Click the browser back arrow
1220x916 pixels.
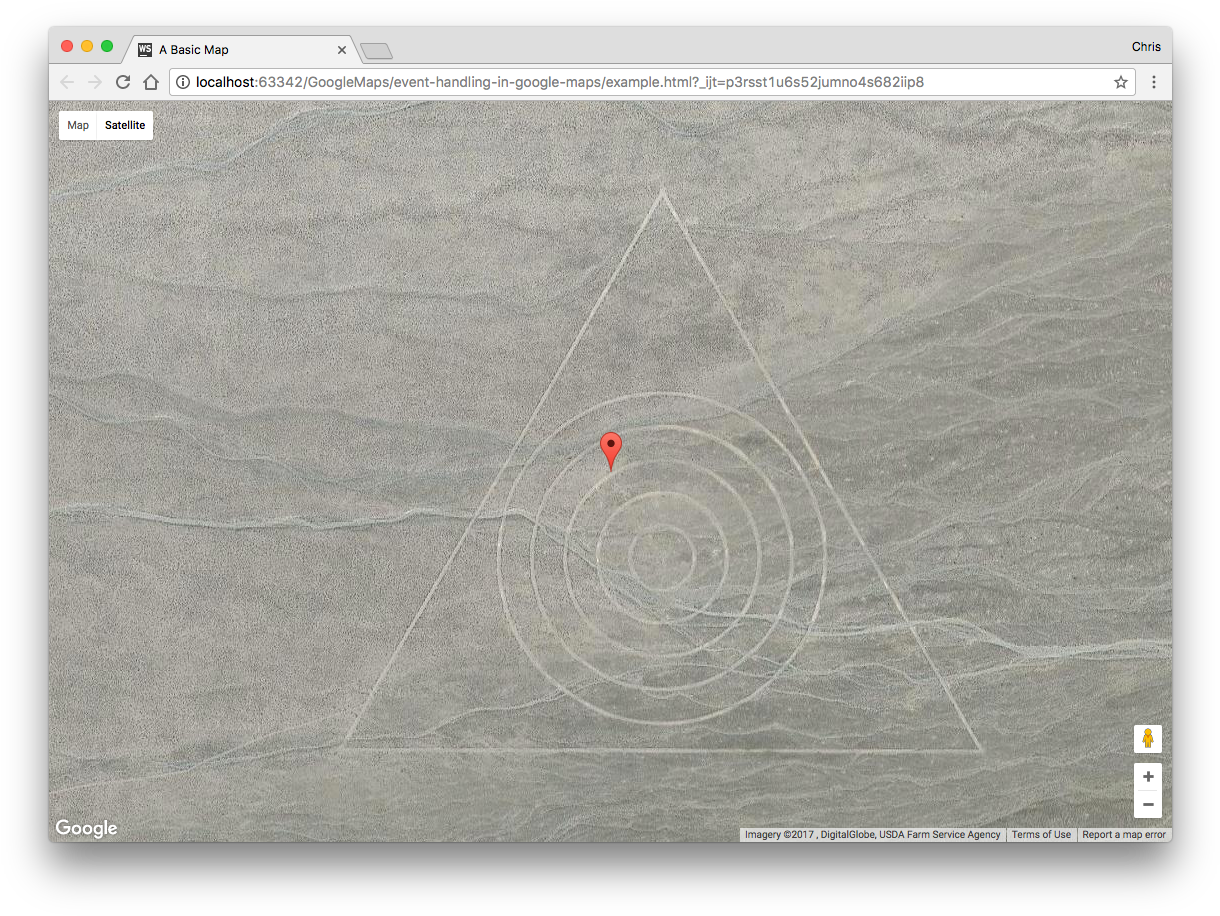click(x=67, y=82)
